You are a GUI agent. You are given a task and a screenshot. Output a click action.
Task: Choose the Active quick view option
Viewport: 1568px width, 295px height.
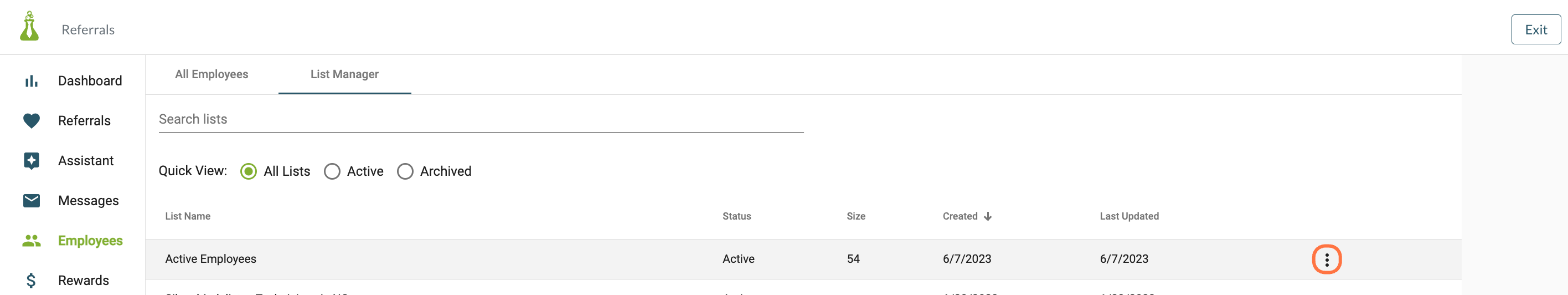(x=332, y=171)
